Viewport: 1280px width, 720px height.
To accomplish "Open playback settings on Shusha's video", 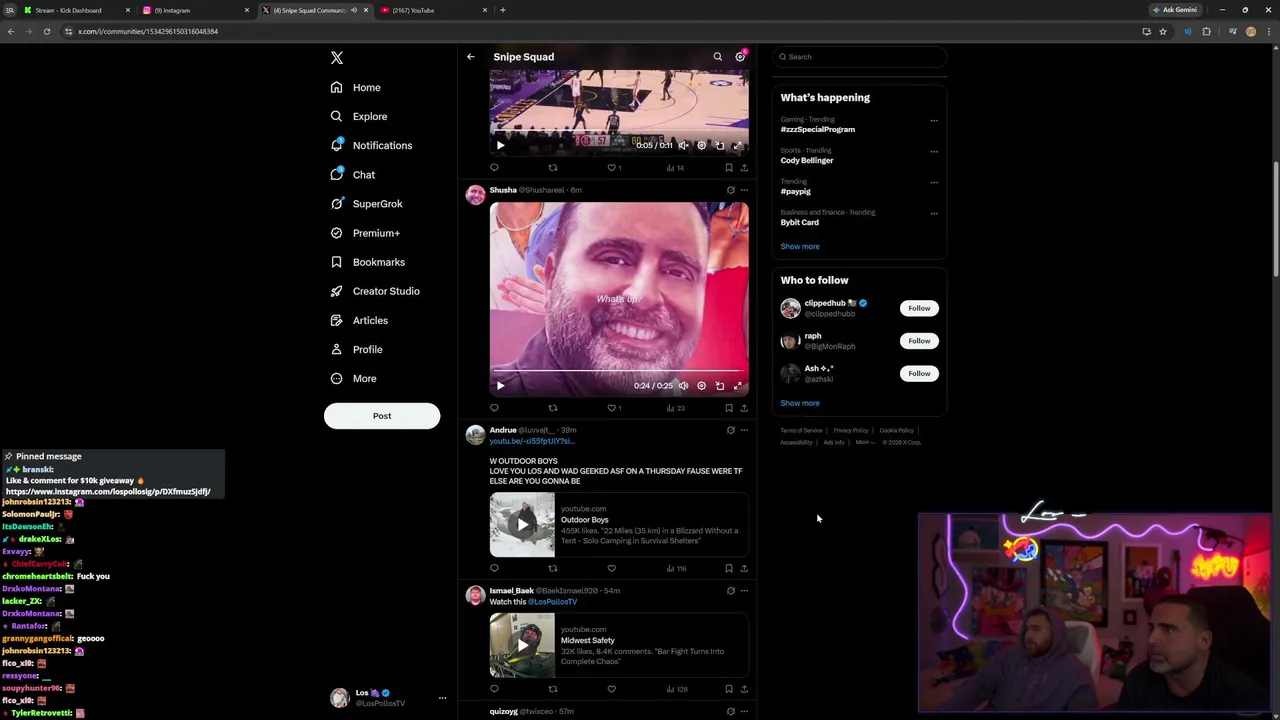I will pyautogui.click(x=701, y=385).
